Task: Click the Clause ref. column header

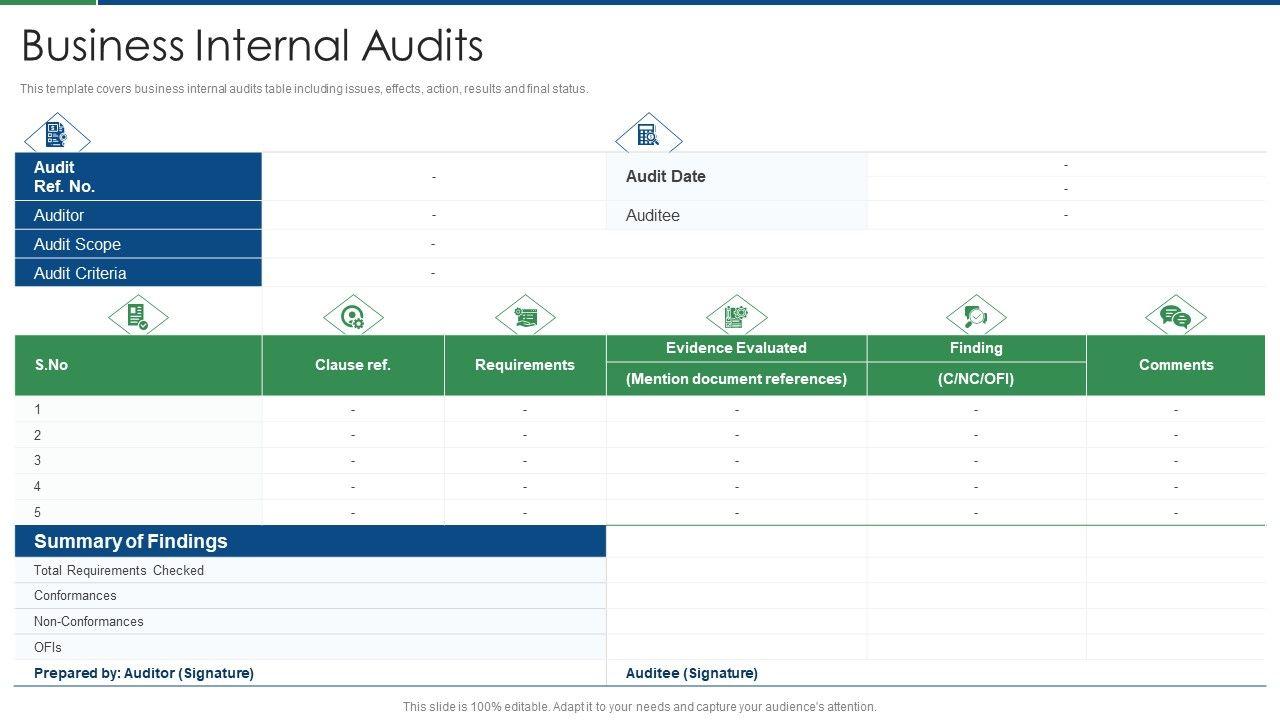Action: pyautogui.click(x=353, y=365)
